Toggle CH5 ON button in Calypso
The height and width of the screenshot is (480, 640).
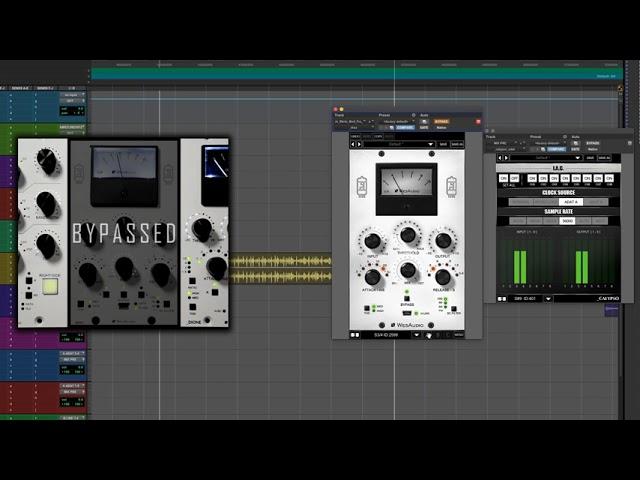click(576, 178)
